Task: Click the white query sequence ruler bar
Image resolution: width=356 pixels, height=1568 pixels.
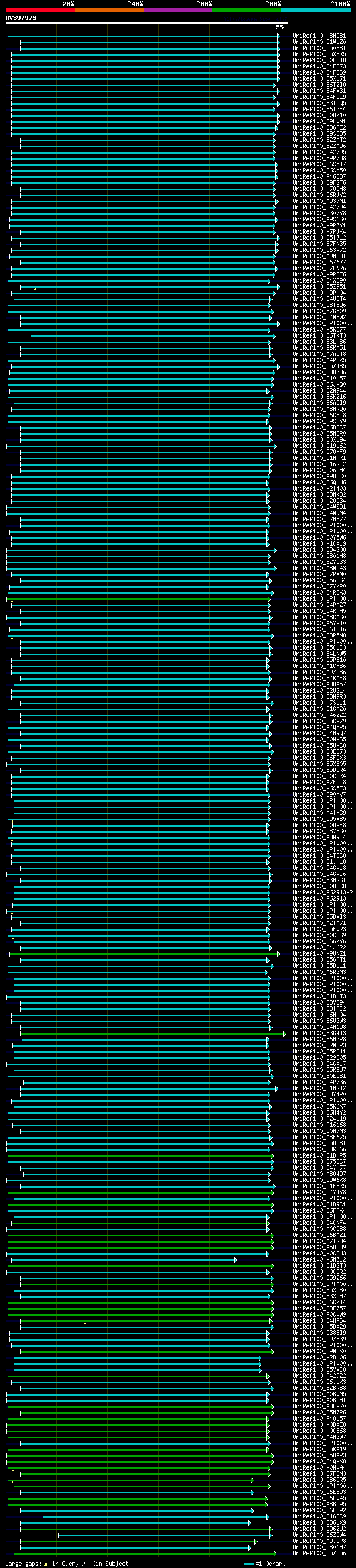Action: pos(147,22)
